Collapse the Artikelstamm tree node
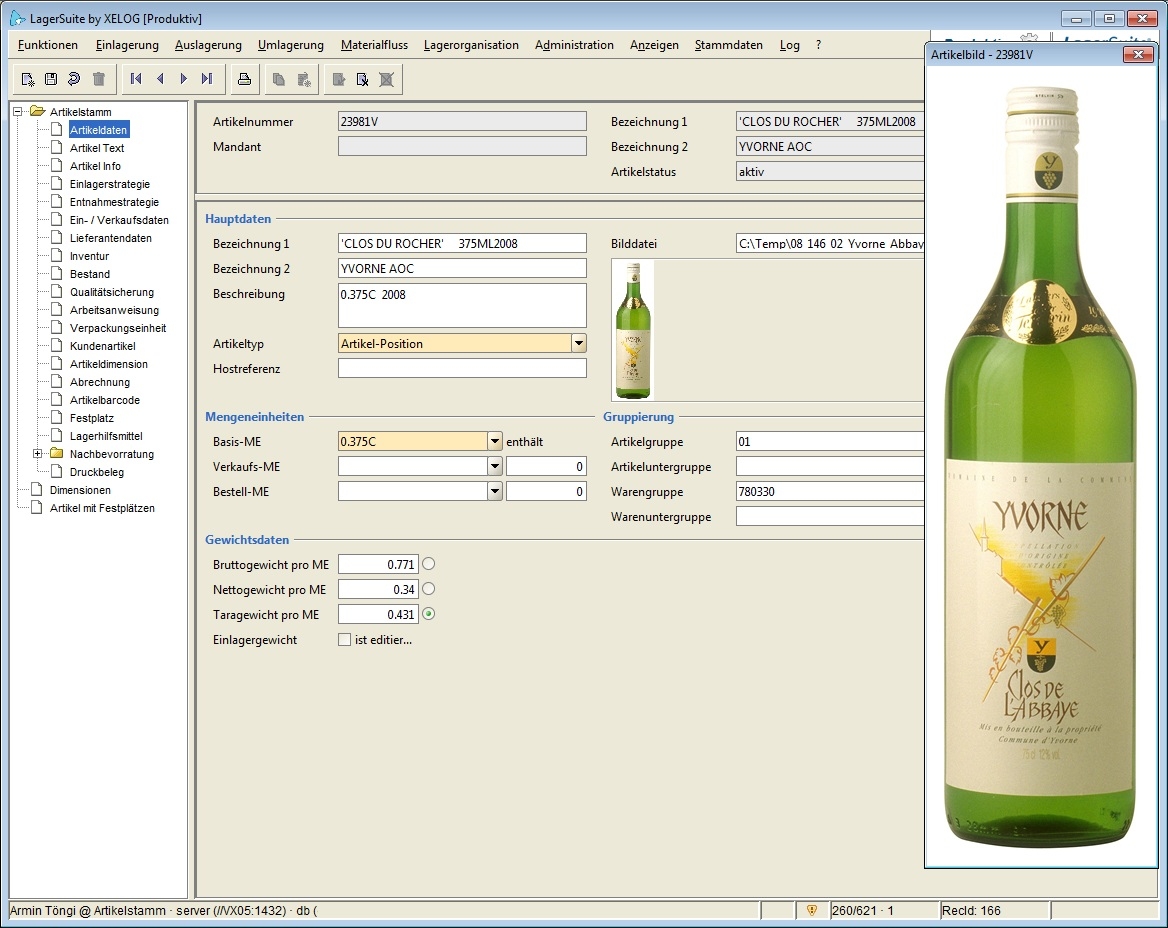 (18, 112)
